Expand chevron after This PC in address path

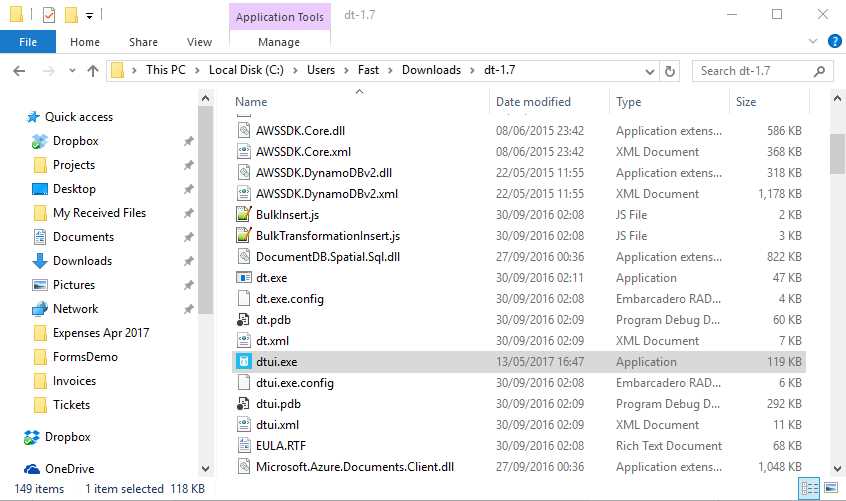pos(197,71)
